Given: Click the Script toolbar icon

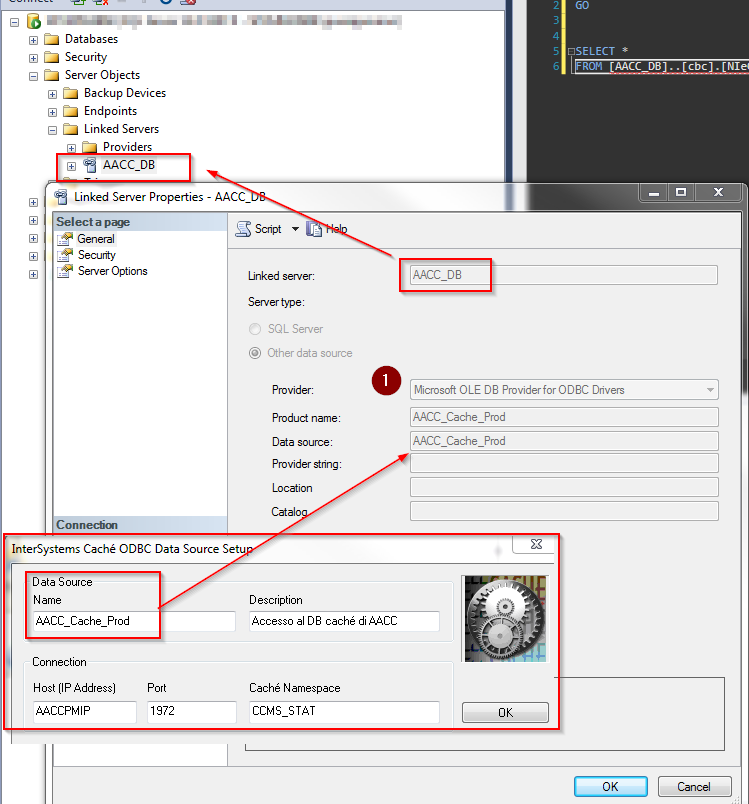Looking at the screenshot, I should (244, 229).
